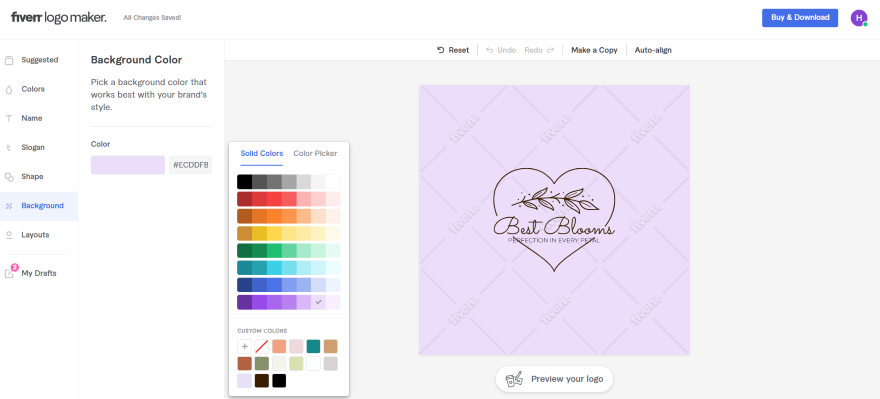Screen dimensions: 880x399
Task: Select the Name text icon in sidebar
Action: [x=9, y=118]
